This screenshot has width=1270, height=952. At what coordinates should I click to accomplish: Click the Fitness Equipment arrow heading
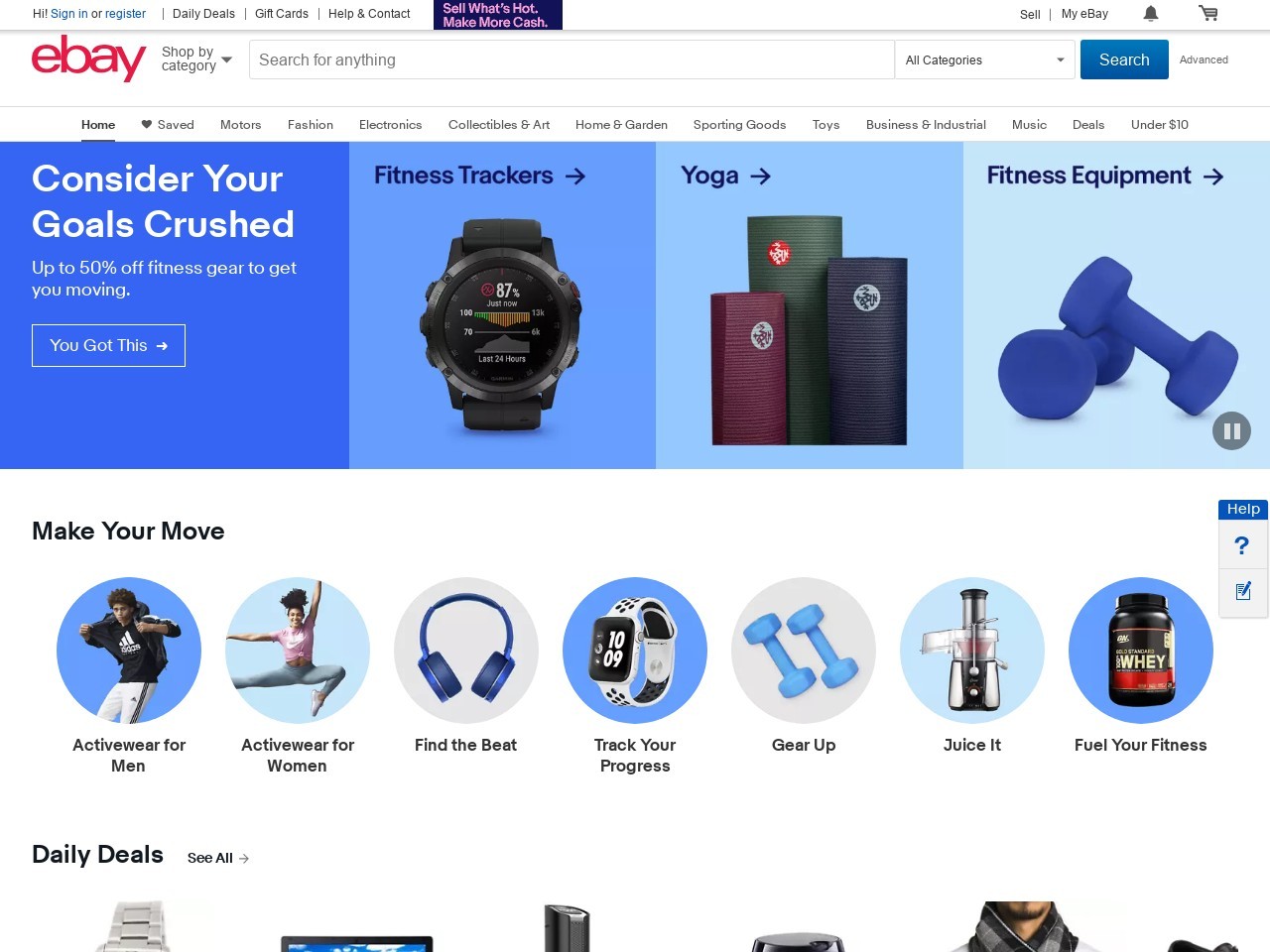1104,176
